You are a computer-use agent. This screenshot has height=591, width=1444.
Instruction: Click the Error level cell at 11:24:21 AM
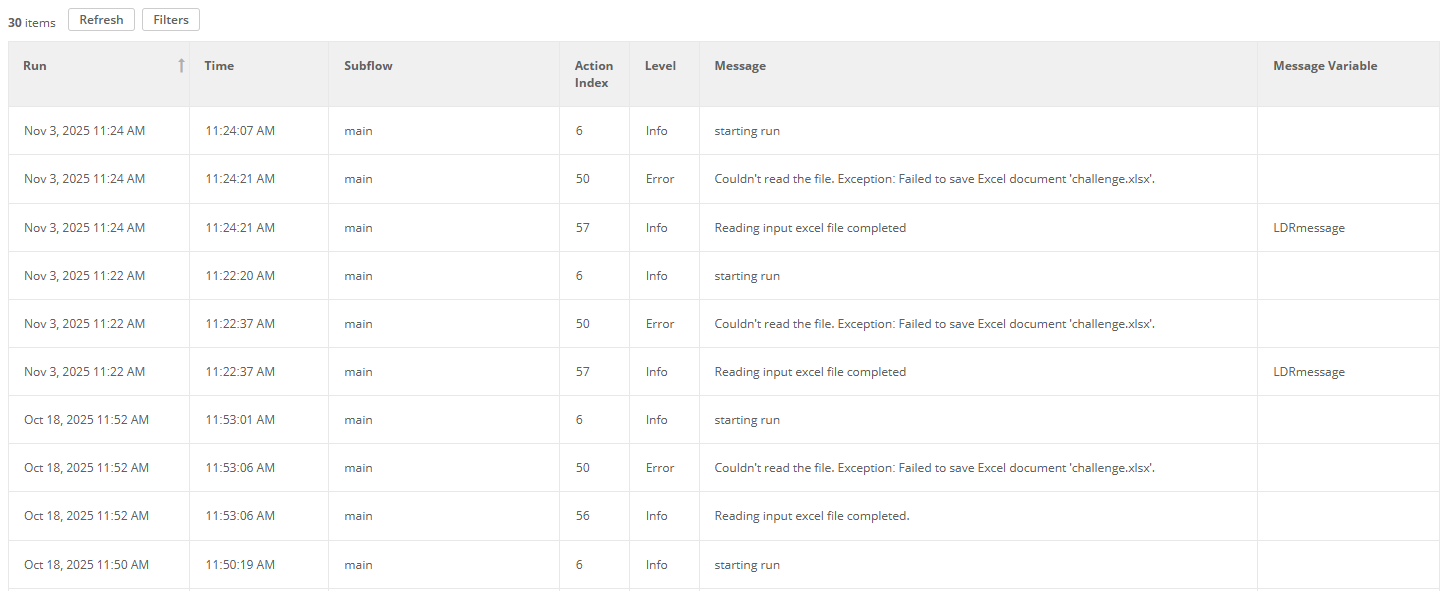coord(660,179)
